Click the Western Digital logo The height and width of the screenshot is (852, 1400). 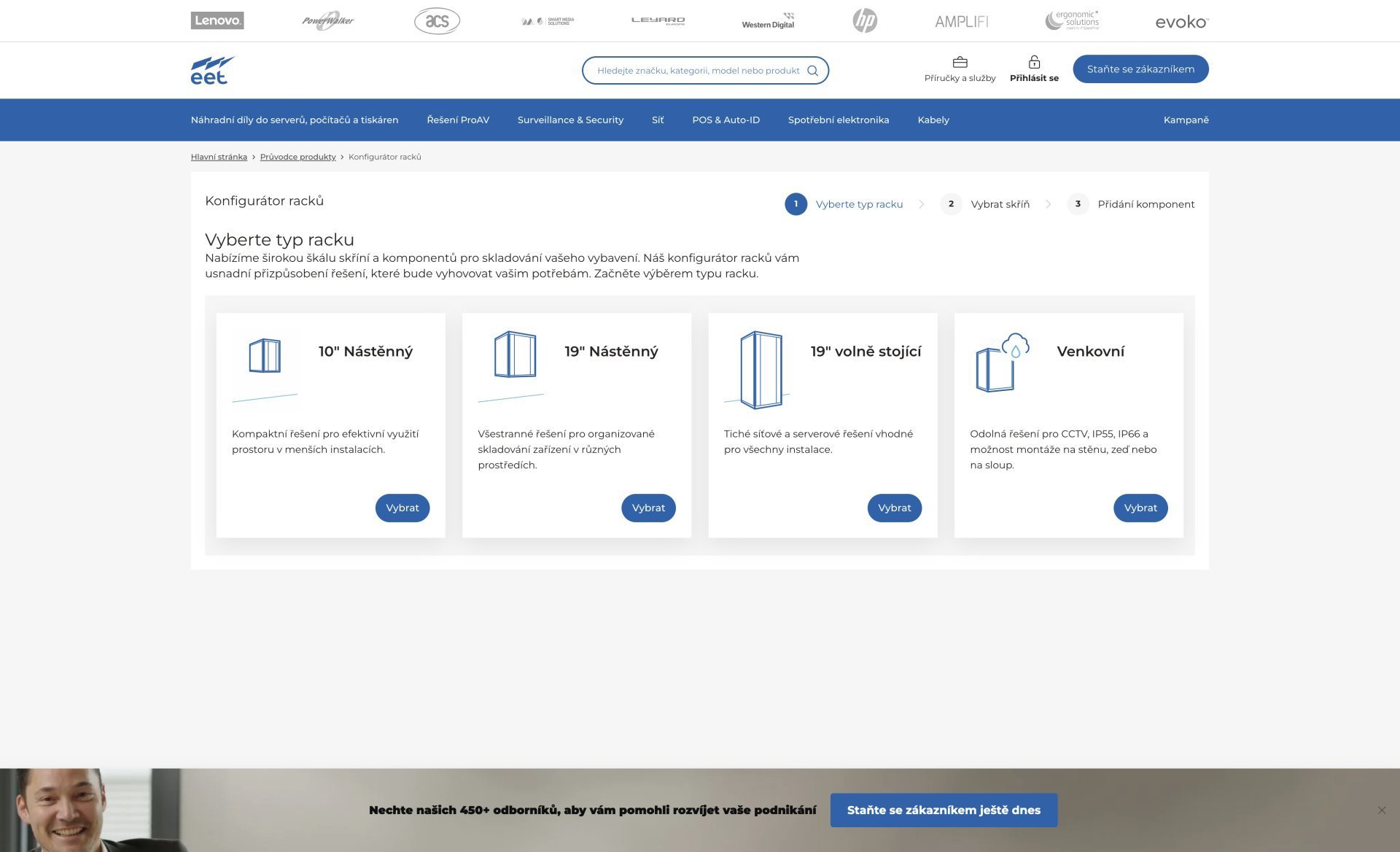tap(768, 20)
